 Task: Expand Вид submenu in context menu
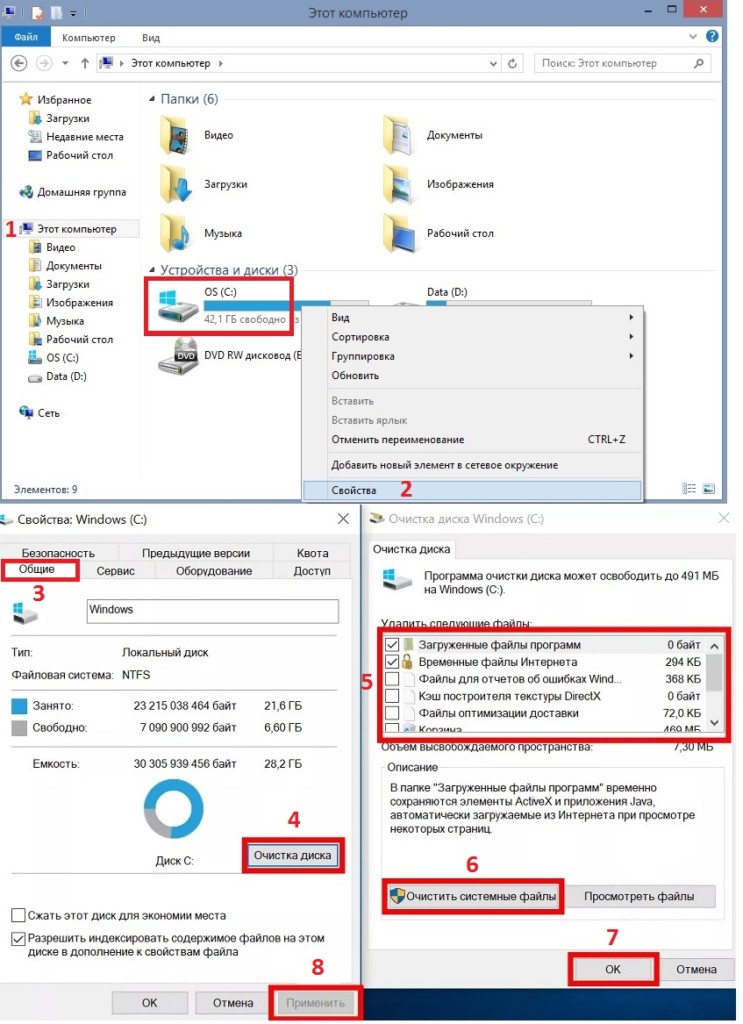click(631, 317)
